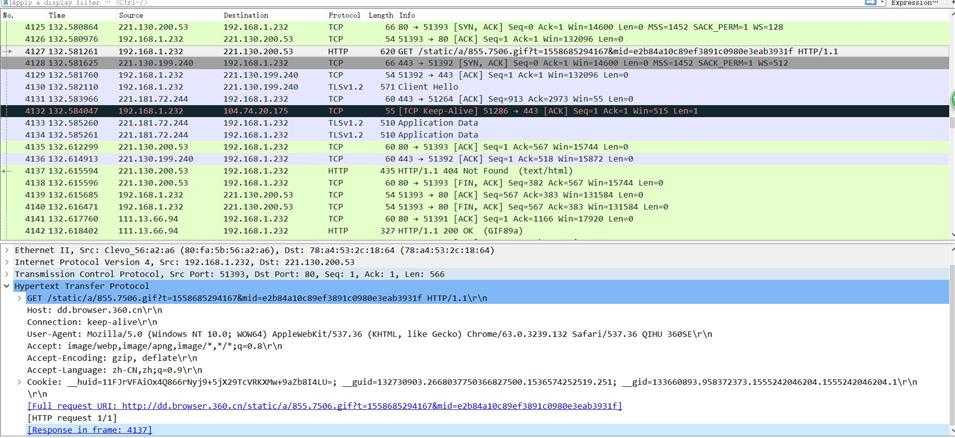Select the Accept-Encoding header line

(x=112, y=358)
